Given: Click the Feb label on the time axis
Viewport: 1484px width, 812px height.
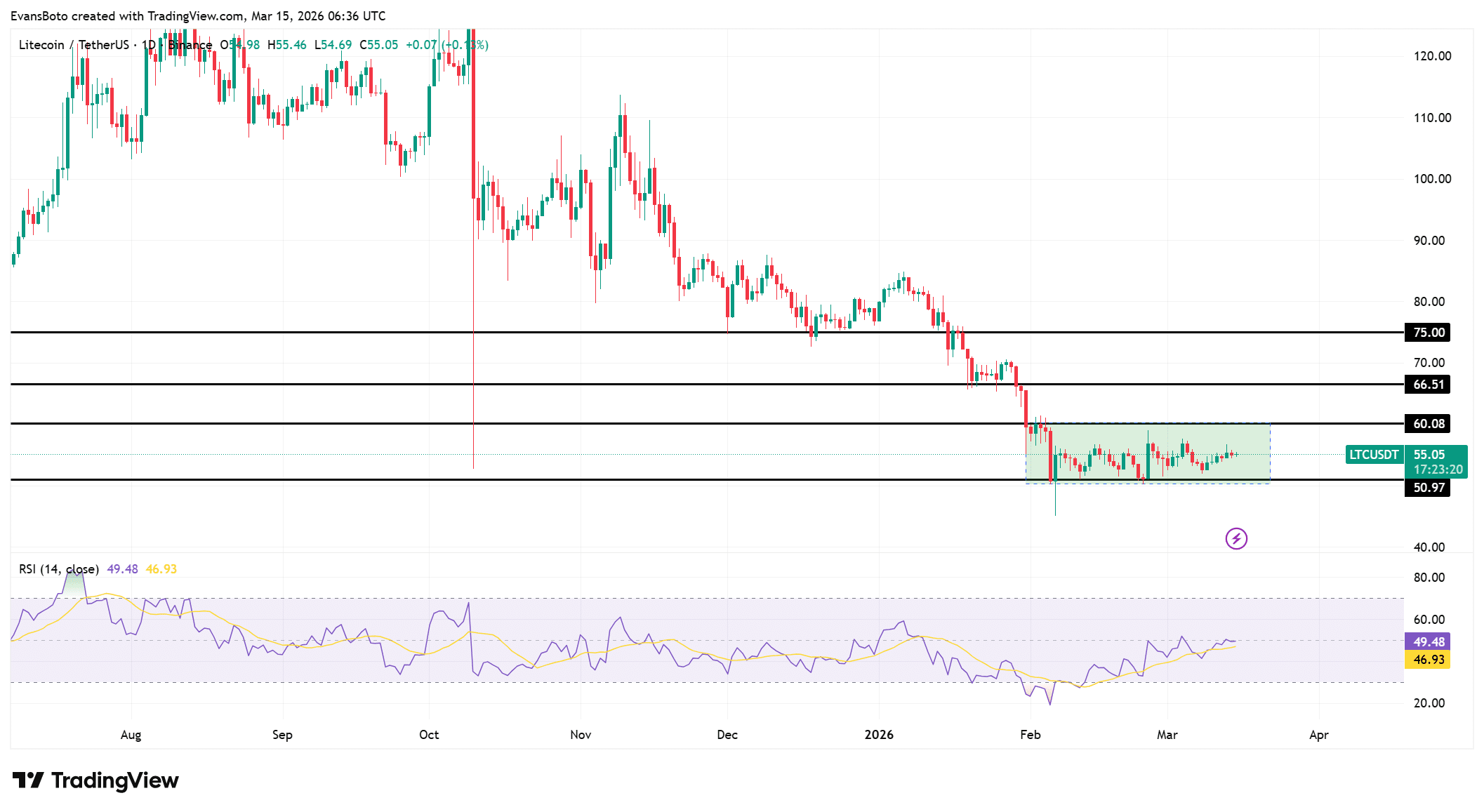Looking at the screenshot, I should [1031, 735].
